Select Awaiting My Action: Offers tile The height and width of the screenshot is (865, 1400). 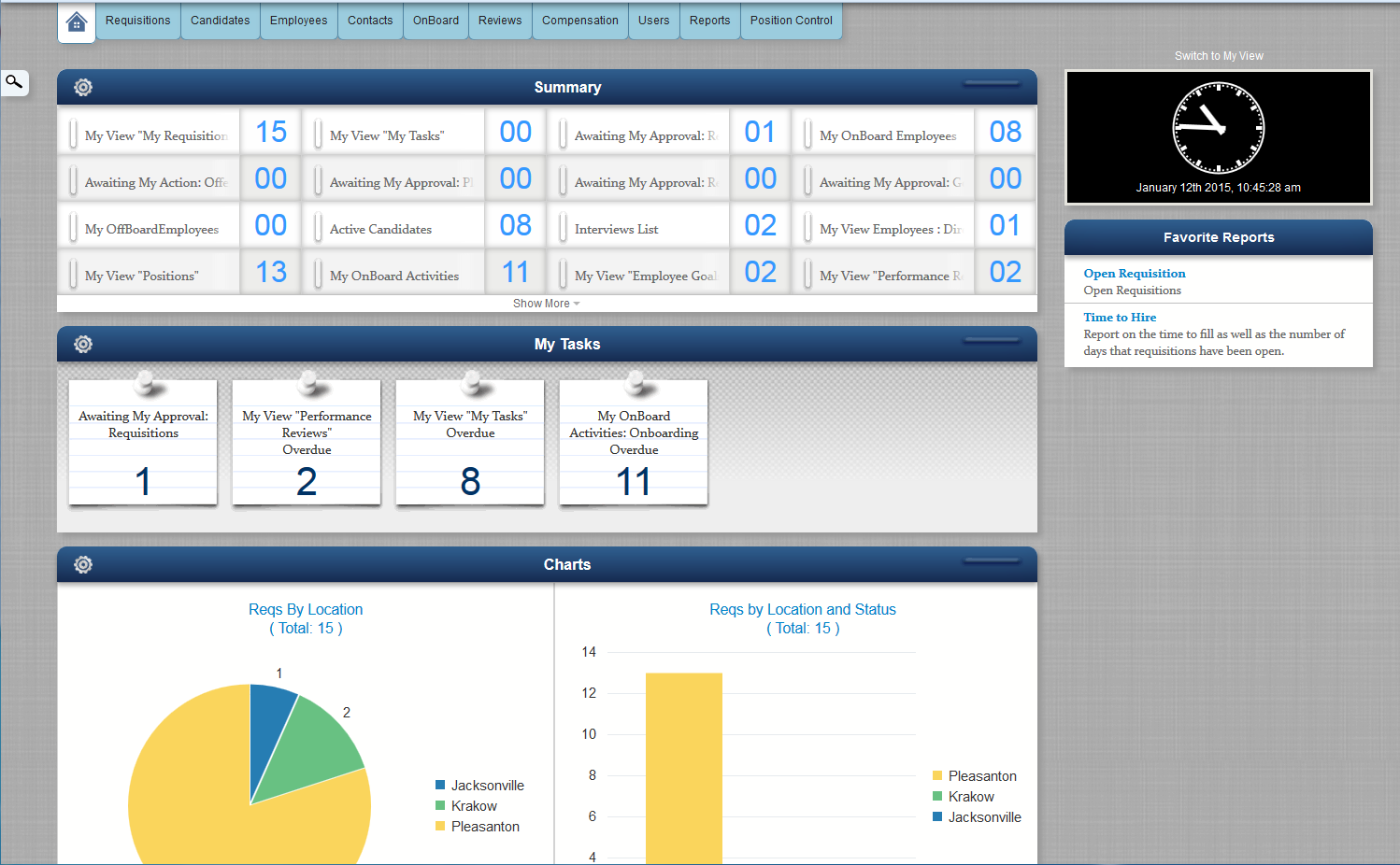click(x=179, y=178)
